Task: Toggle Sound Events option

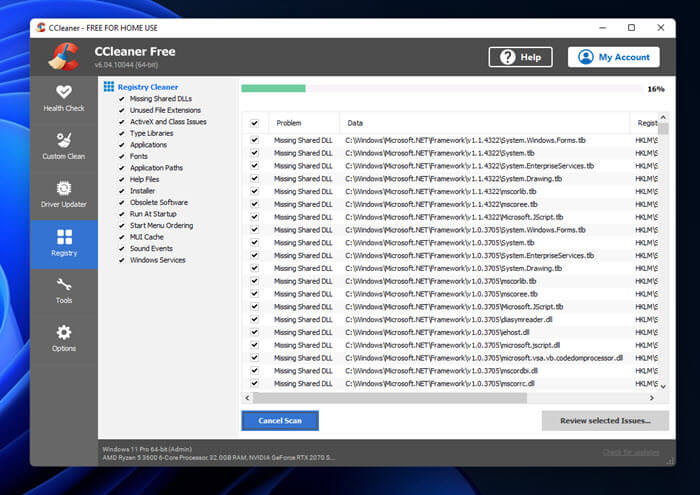Action: (146, 249)
